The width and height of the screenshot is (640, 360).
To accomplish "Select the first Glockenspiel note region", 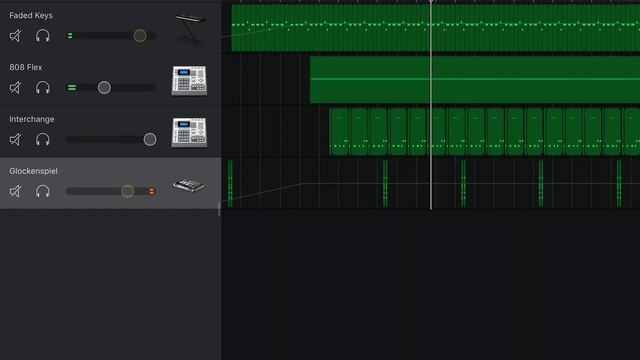I will coord(230,184).
